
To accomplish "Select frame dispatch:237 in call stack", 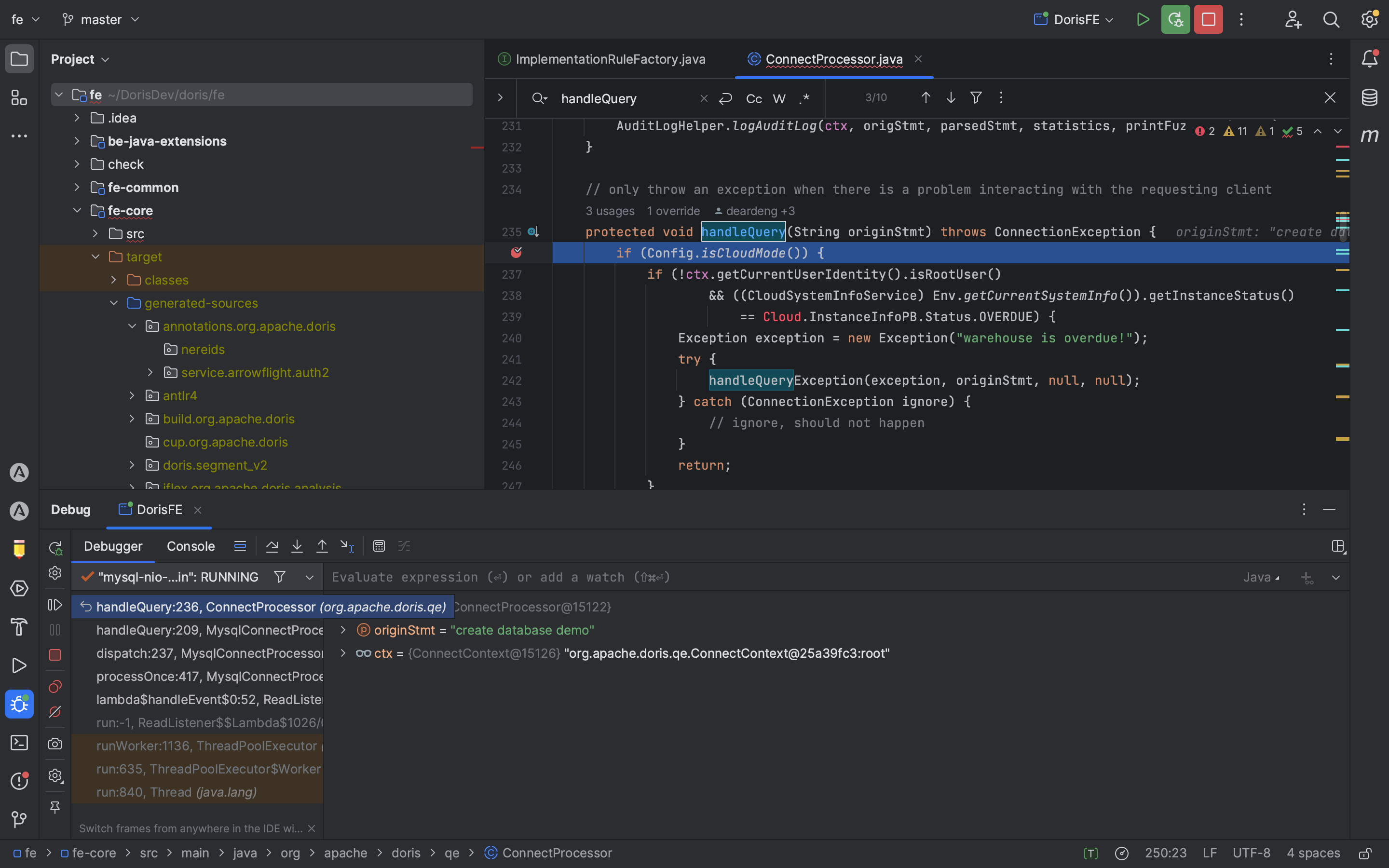I will pyautogui.click(x=197, y=653).
